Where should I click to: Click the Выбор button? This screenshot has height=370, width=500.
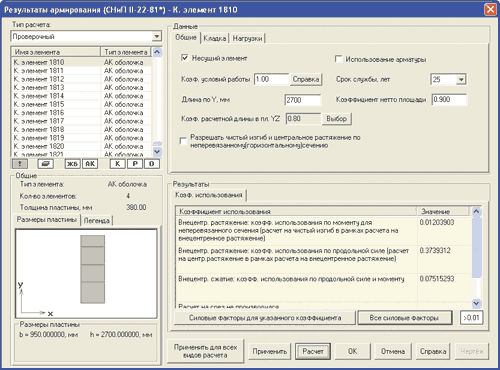[336, 119]
